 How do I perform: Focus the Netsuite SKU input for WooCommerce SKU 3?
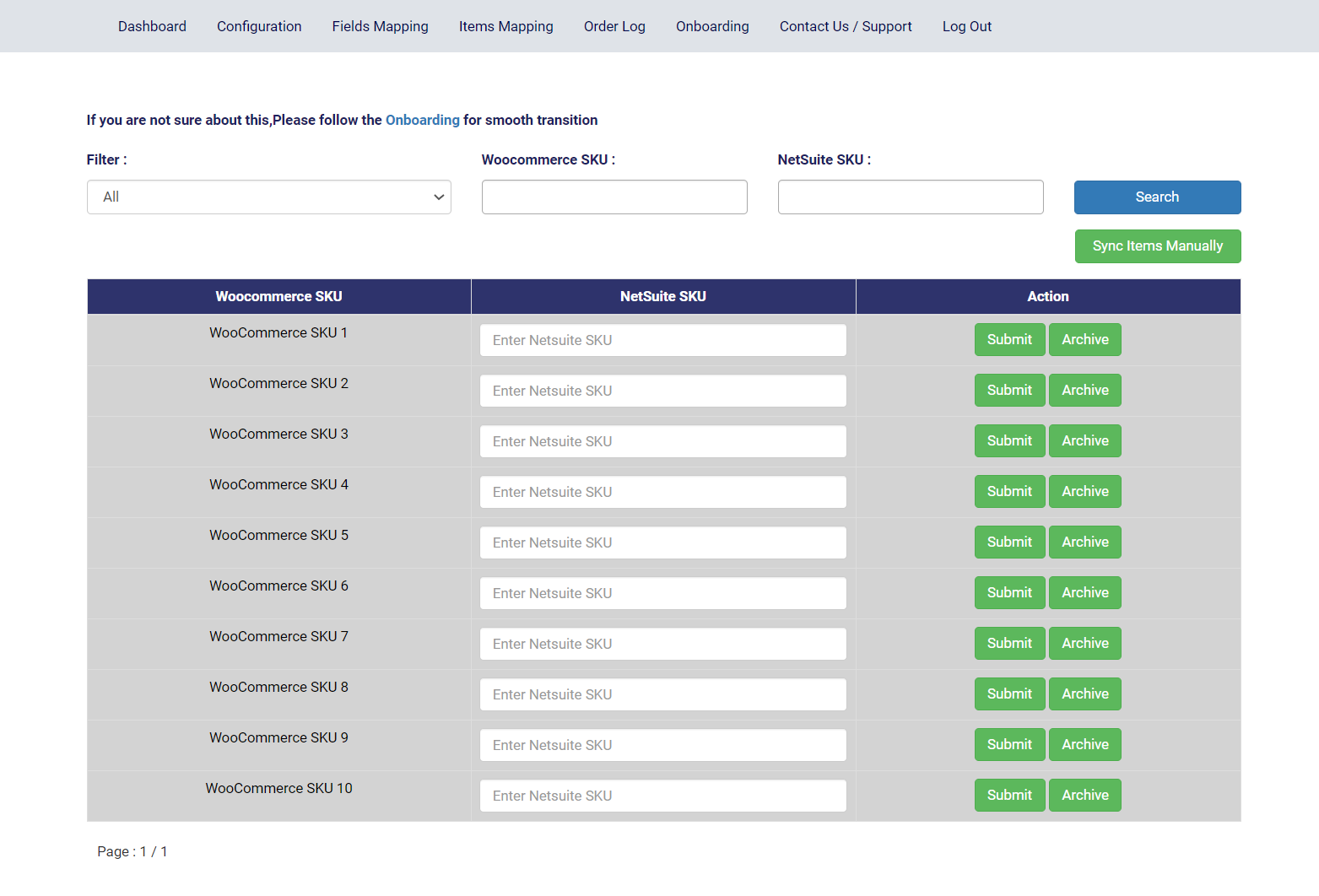coord(663,441)
